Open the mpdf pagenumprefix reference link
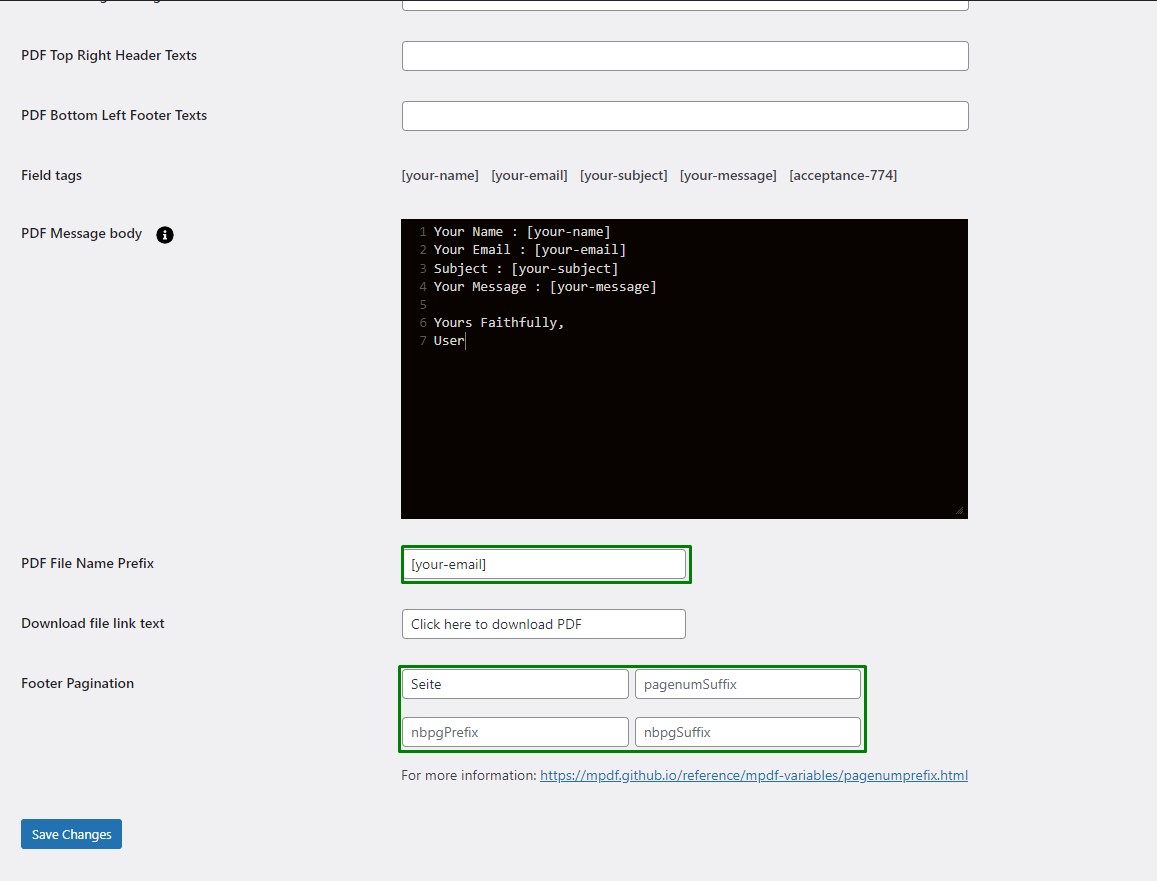This screenshot has width=1157, height=881. click(x=753, y=776)
